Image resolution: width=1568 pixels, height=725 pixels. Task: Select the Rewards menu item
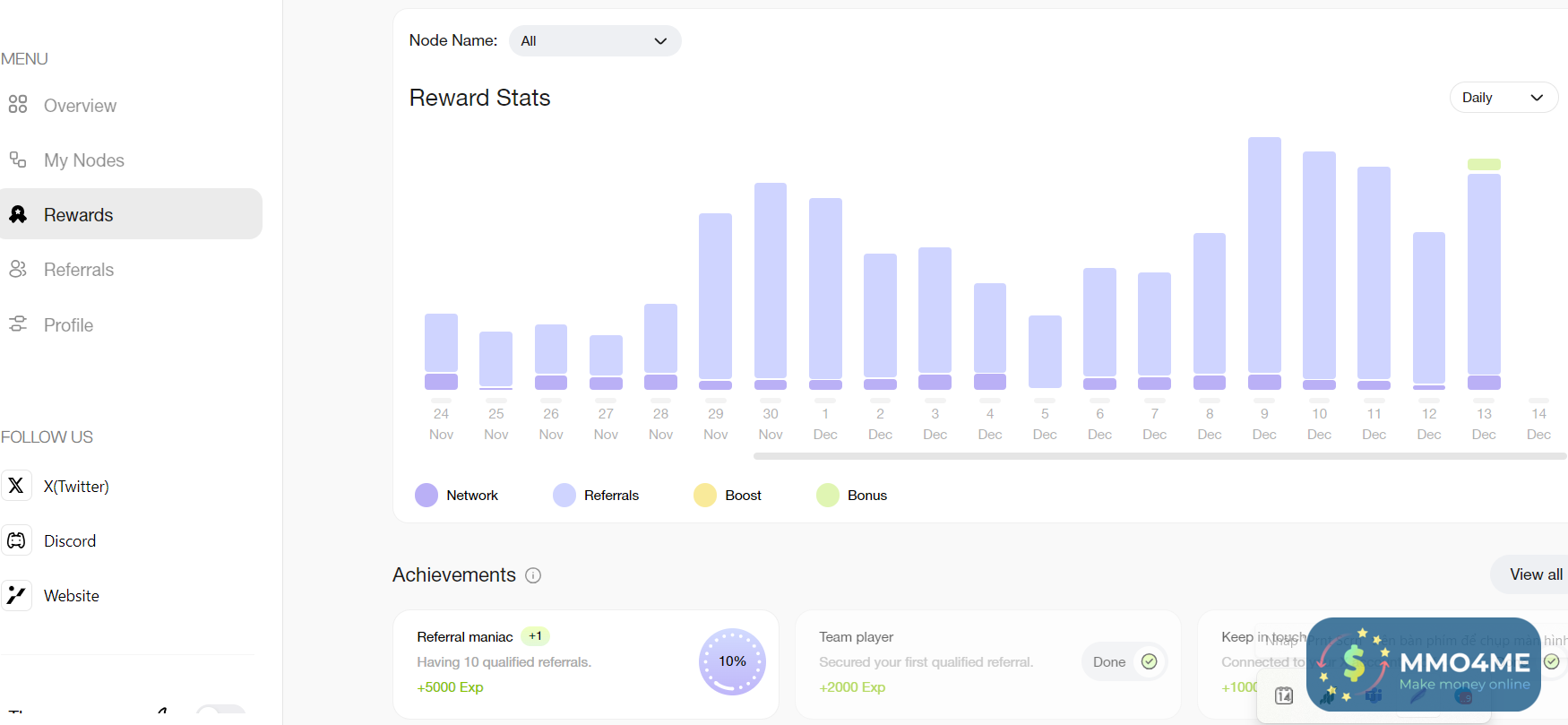131,213
